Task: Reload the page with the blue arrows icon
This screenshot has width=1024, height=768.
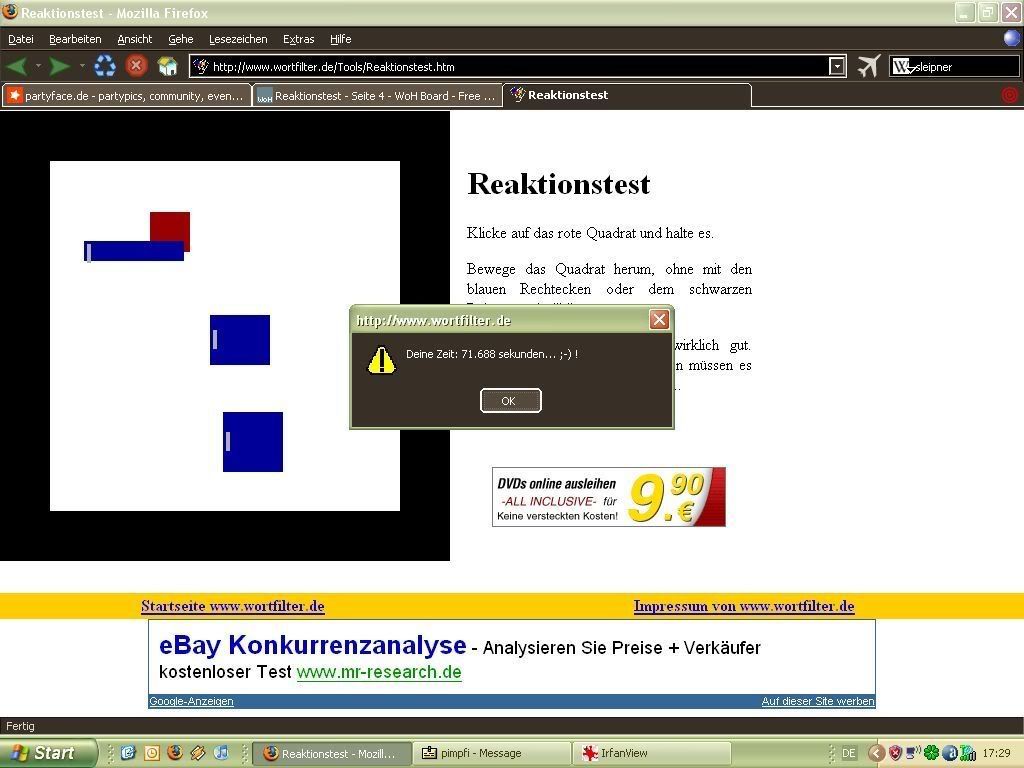Action: (x=104, y=66)
